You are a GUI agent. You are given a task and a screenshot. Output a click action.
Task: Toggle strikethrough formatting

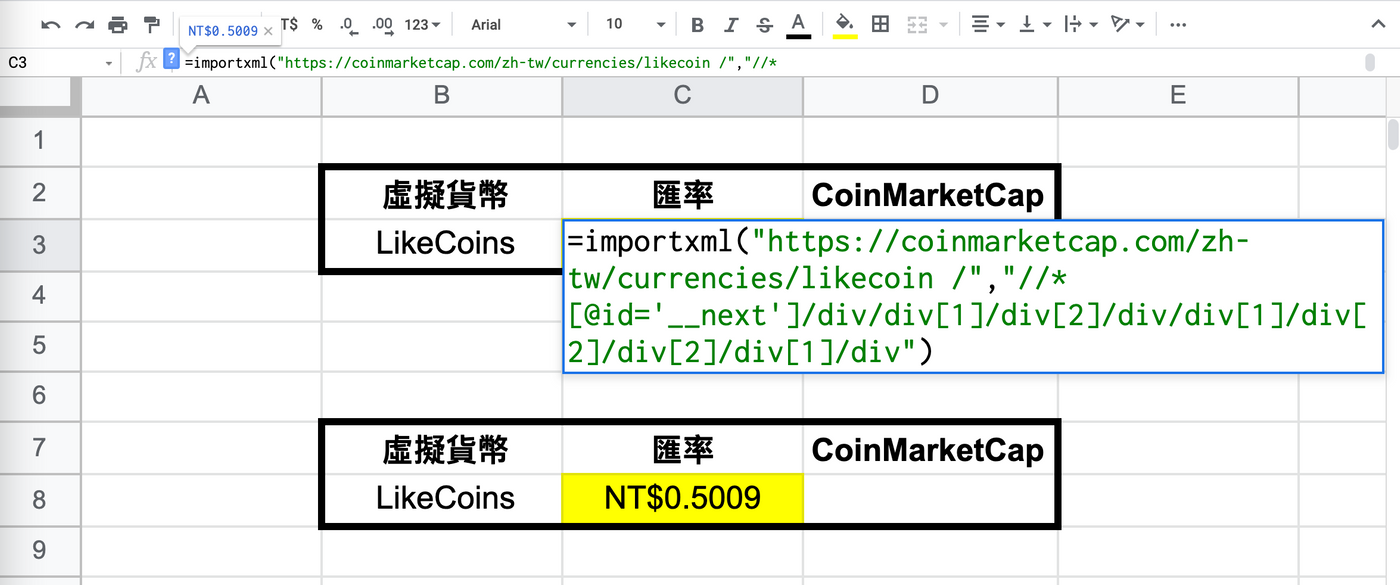765,24
